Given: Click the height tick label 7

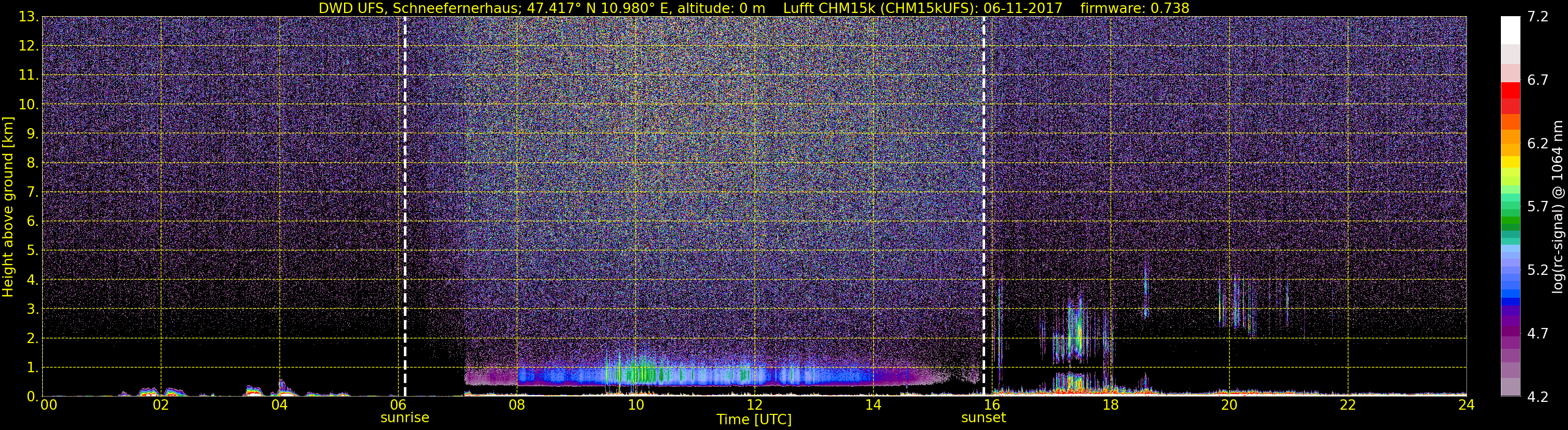Looking at the screenshot, I should (x=32, y=193).
